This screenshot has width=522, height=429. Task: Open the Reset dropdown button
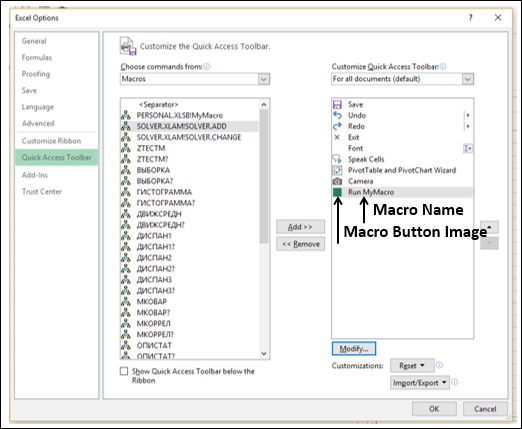click(412, 365)
